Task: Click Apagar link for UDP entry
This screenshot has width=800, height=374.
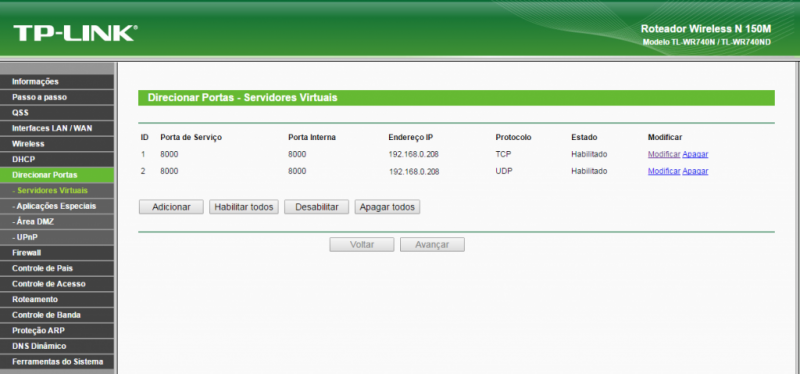Action: pyautogui.click(x=695, y=171)
